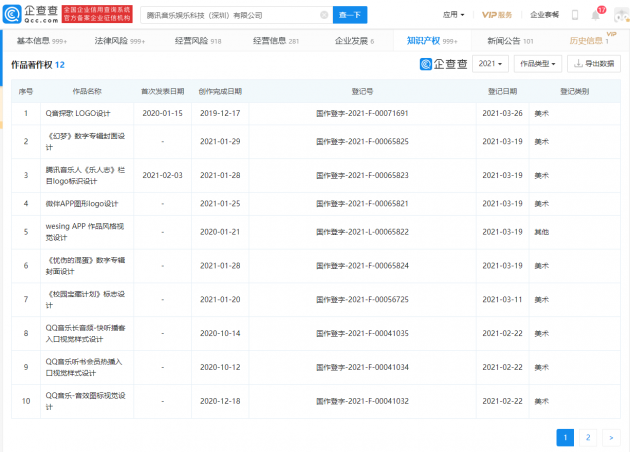Click registration number 2021-L-00065822
The image size is (630, 452).
(x=362, y=232)
